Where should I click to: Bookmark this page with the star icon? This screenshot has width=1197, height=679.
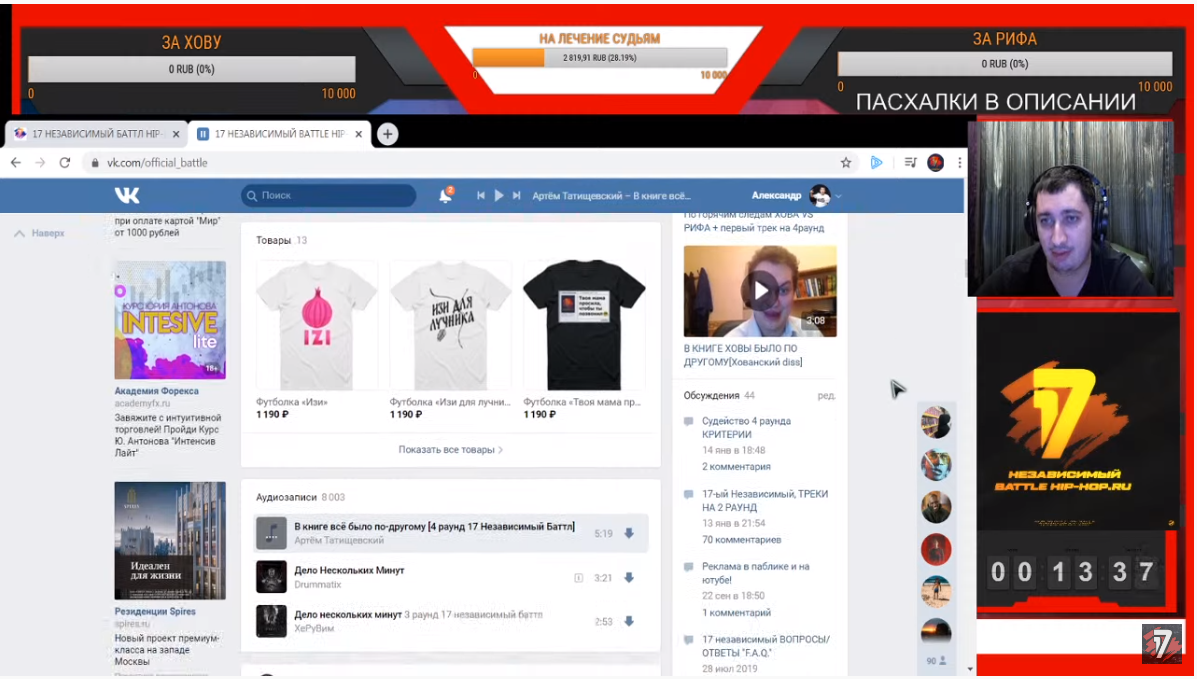[846, 162]
